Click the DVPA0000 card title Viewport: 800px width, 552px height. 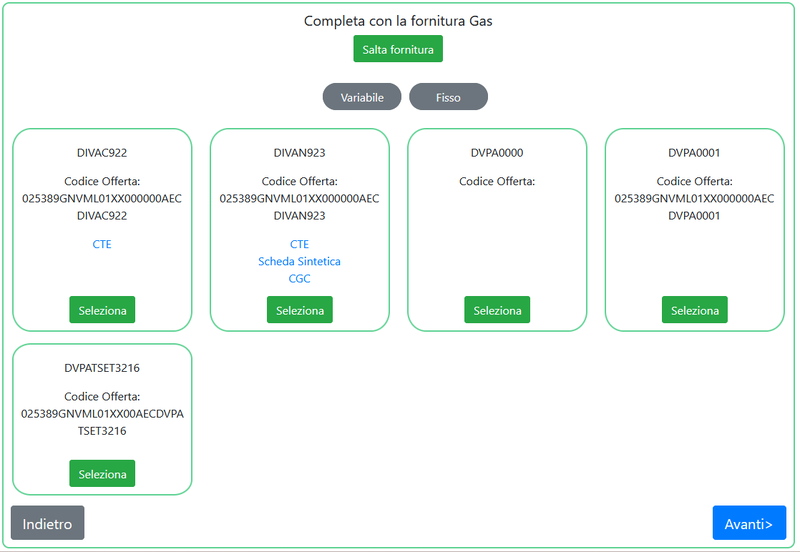coord(497,153)
